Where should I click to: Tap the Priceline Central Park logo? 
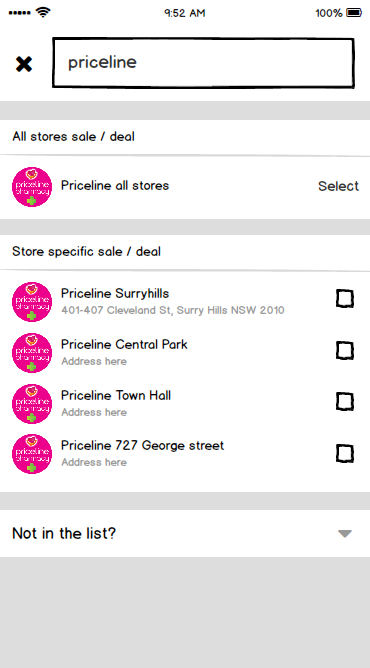(32, 353)
